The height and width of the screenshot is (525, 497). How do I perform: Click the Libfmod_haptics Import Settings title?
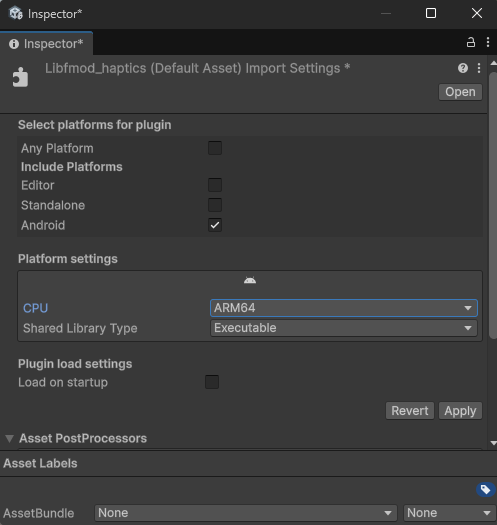(x=198, y=68)
